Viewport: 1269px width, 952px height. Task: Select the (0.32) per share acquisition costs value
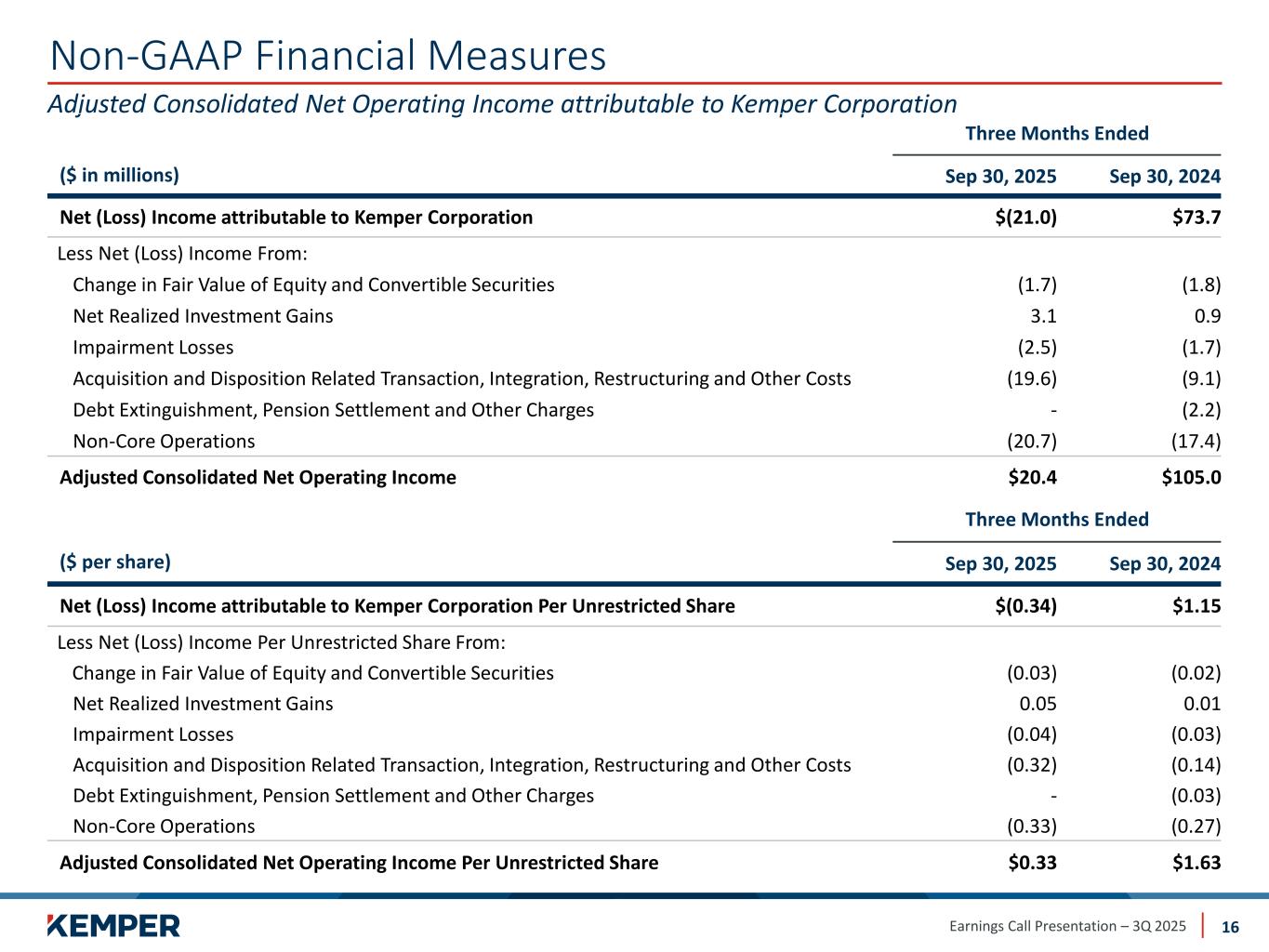click(1032, 765)
